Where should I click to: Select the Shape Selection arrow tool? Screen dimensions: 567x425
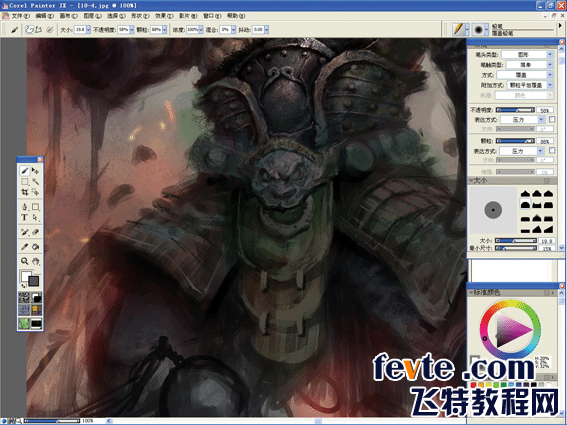coord(35,218)
